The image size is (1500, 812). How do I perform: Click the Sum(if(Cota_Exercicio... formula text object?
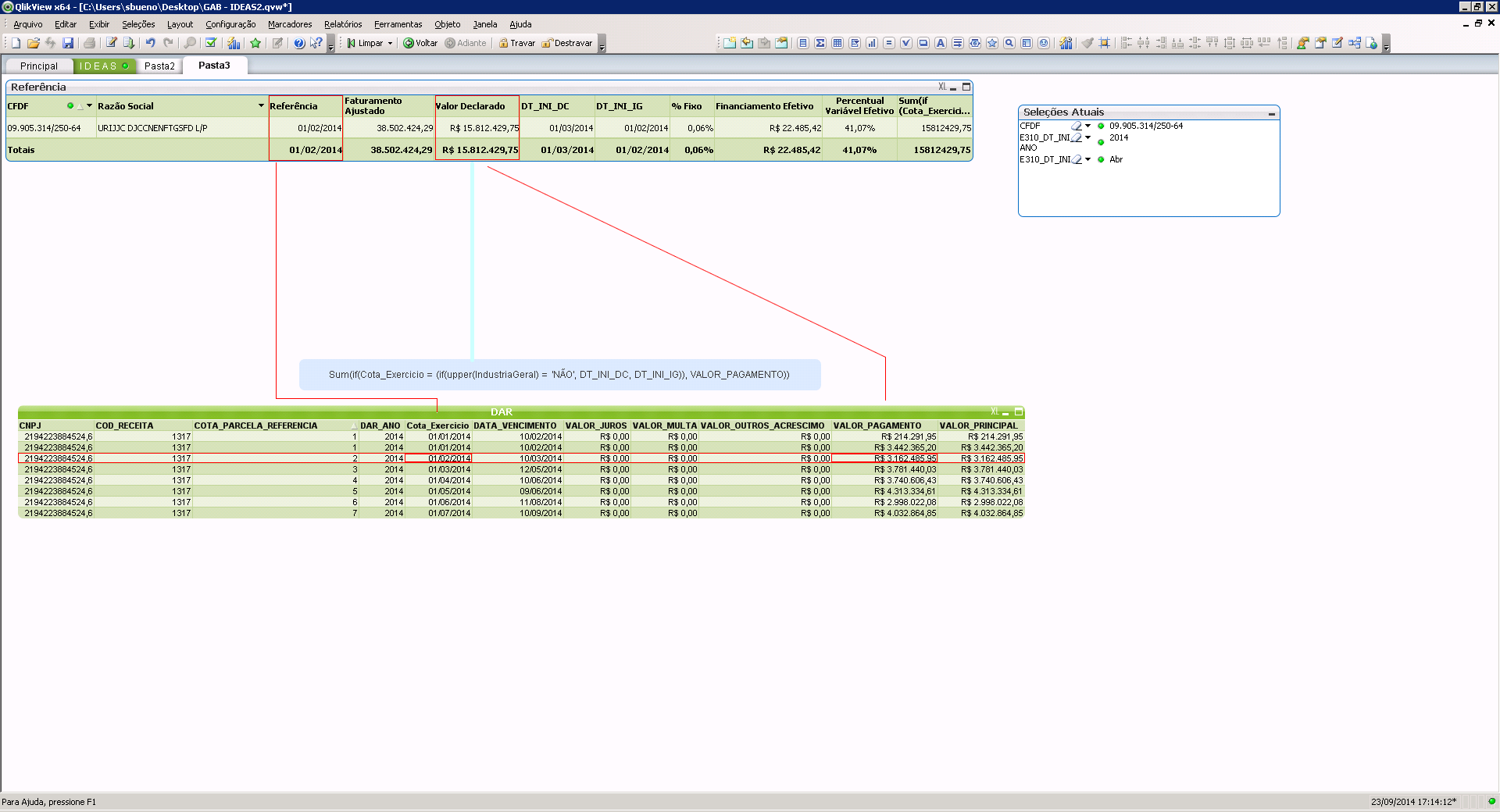tap(559, 375)
